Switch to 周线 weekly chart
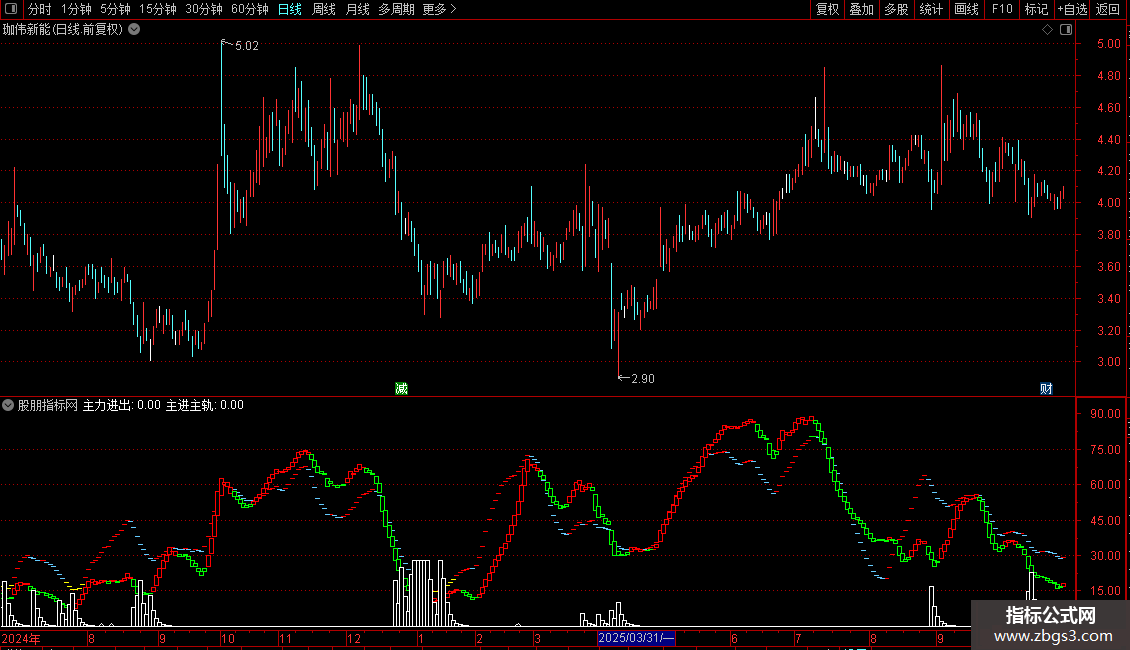 (x=324, y=9)
